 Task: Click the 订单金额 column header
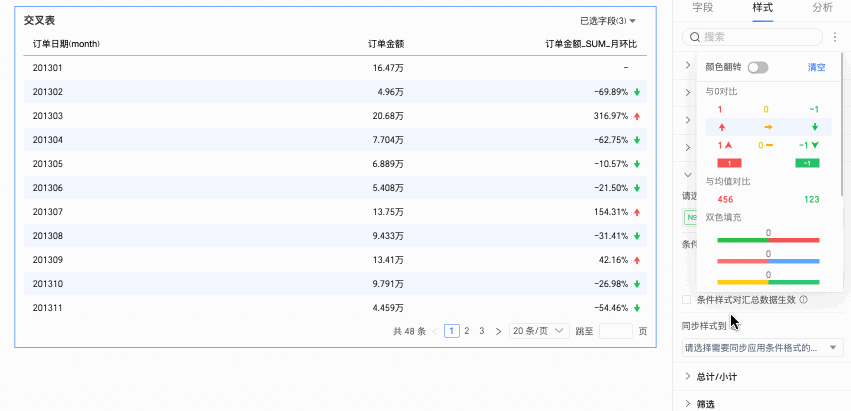tap(386, 44)
